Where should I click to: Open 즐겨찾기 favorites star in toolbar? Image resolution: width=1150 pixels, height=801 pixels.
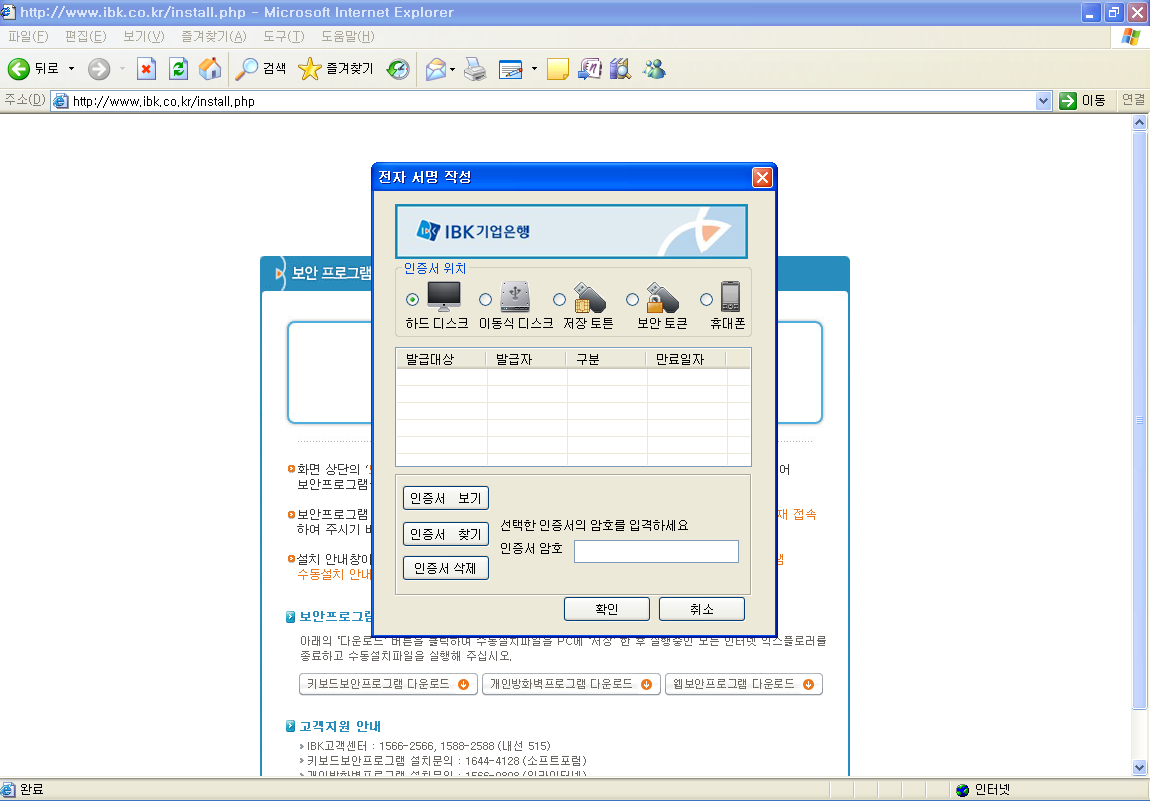(x=336, y=69)
